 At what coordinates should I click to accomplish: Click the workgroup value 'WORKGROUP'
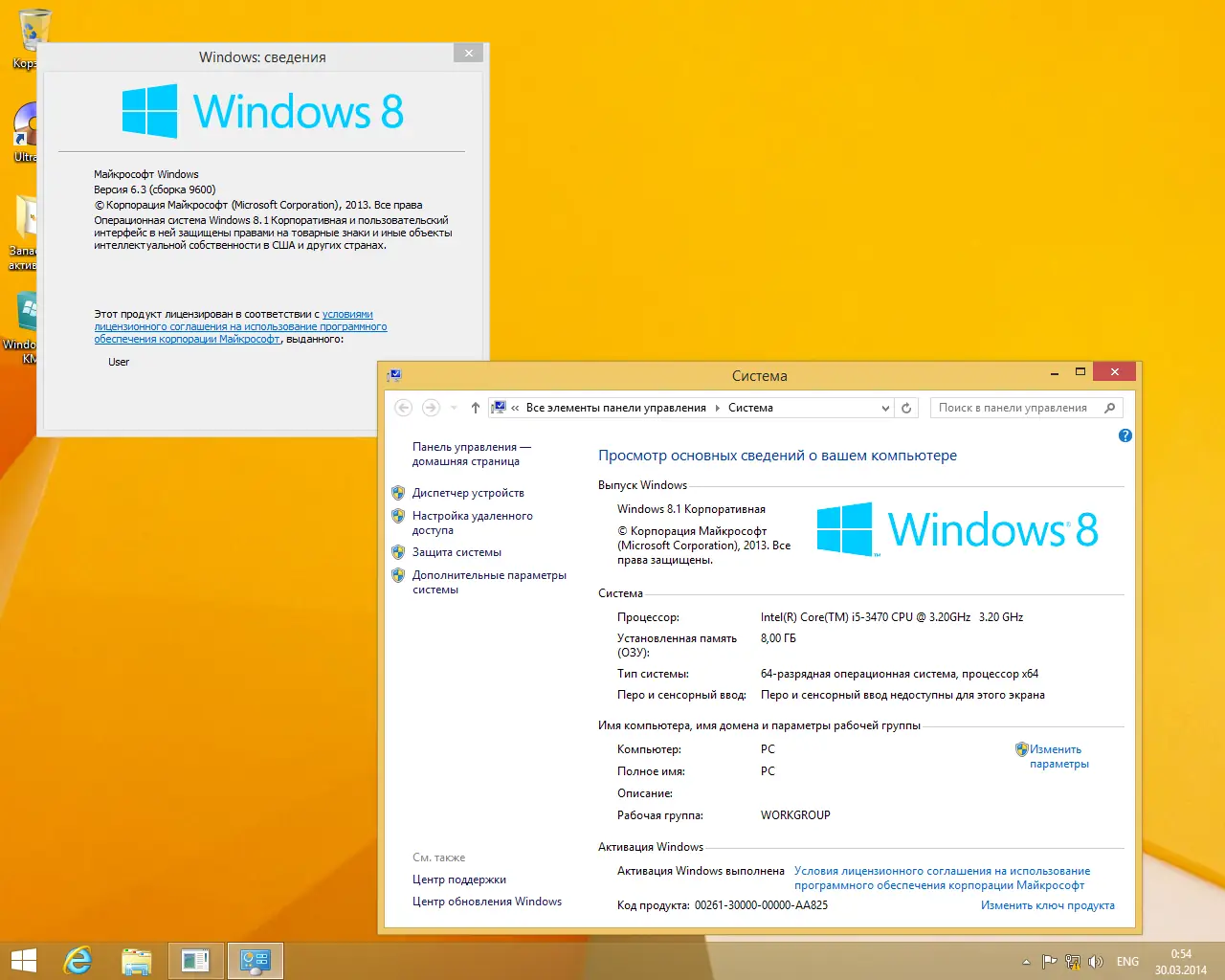pos(795,815)
